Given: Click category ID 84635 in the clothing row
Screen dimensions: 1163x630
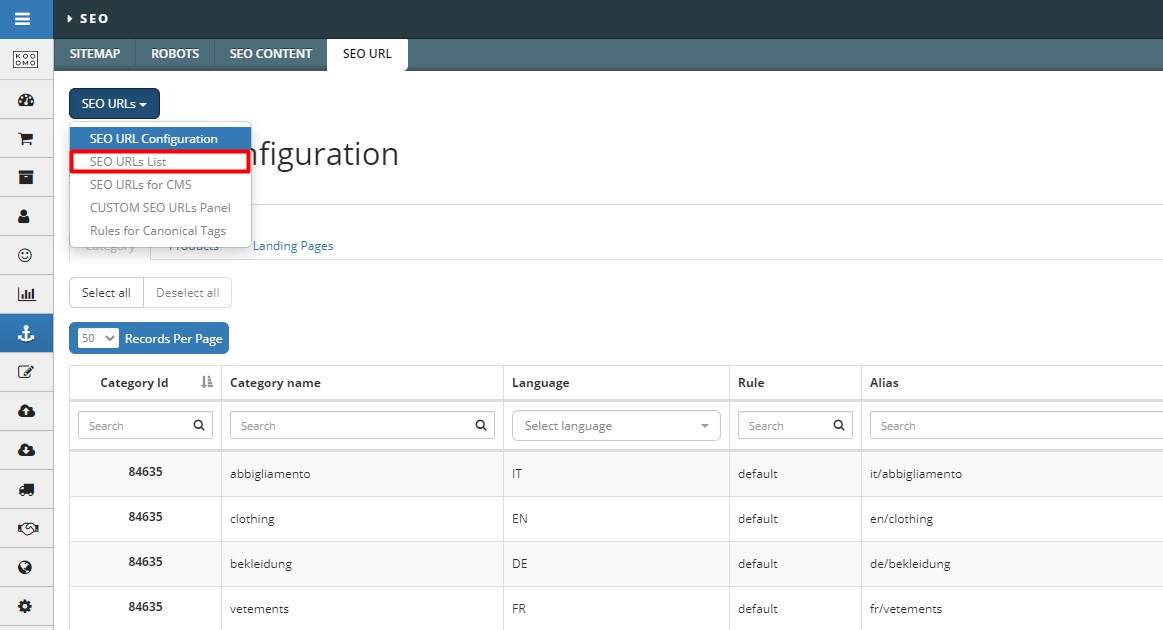Looking at the screenshot, I should [x=145, y=517].
